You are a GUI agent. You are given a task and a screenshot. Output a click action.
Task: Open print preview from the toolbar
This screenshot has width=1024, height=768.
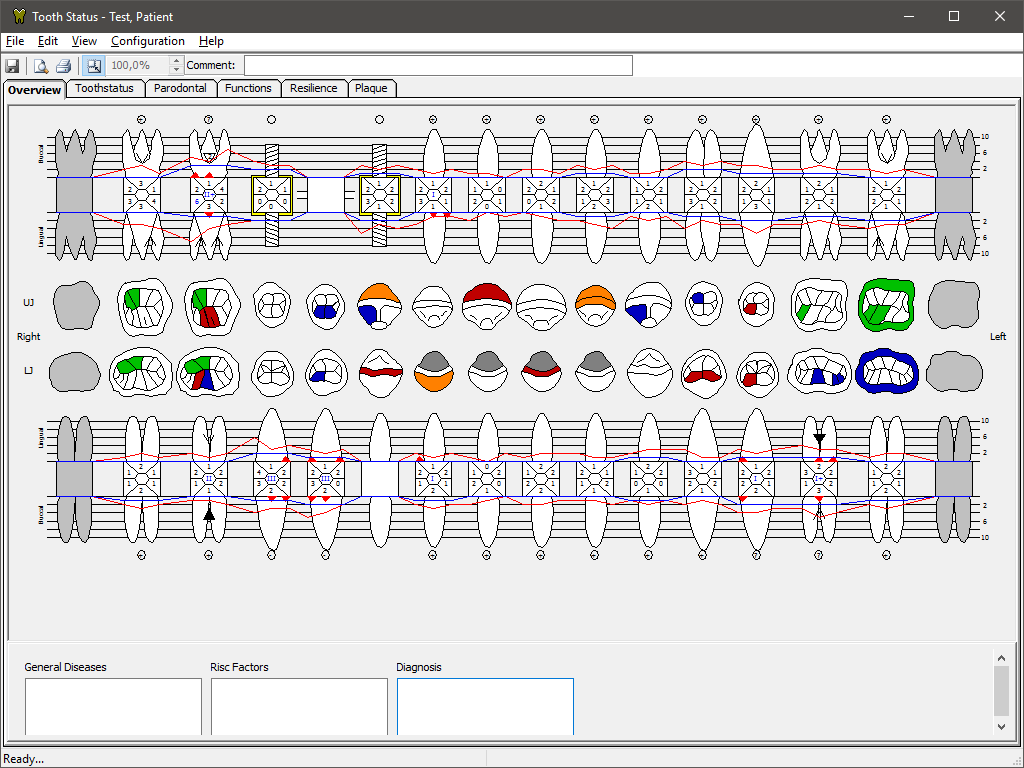[41, 66]
